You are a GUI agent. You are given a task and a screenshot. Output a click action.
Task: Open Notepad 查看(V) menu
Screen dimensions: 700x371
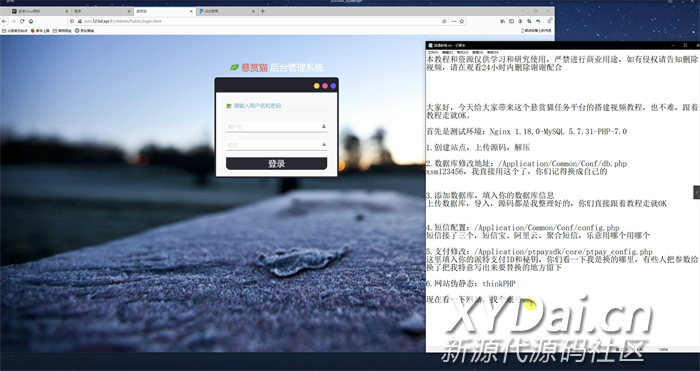pos(478,52)
